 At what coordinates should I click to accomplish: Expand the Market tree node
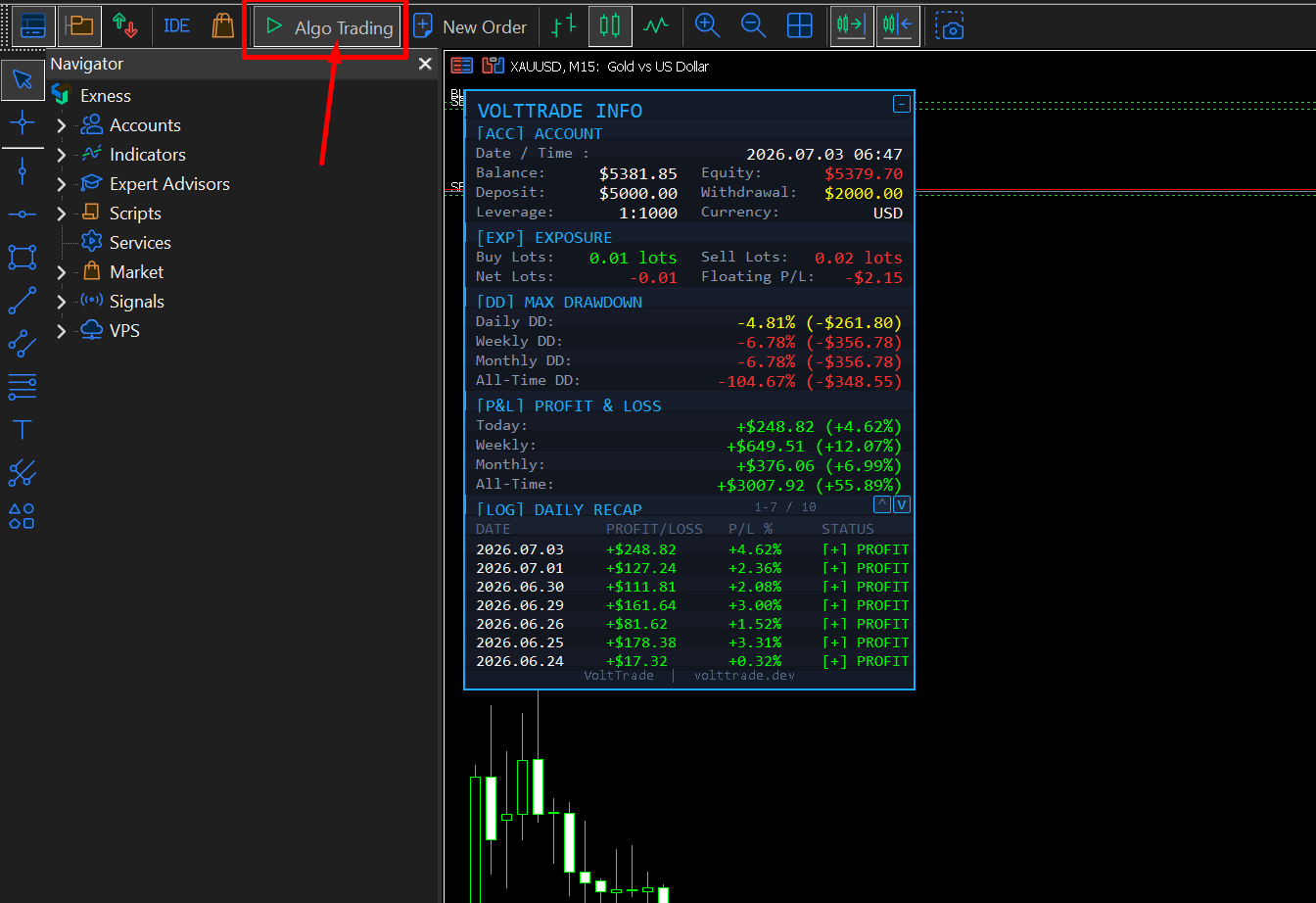(62, 272)
